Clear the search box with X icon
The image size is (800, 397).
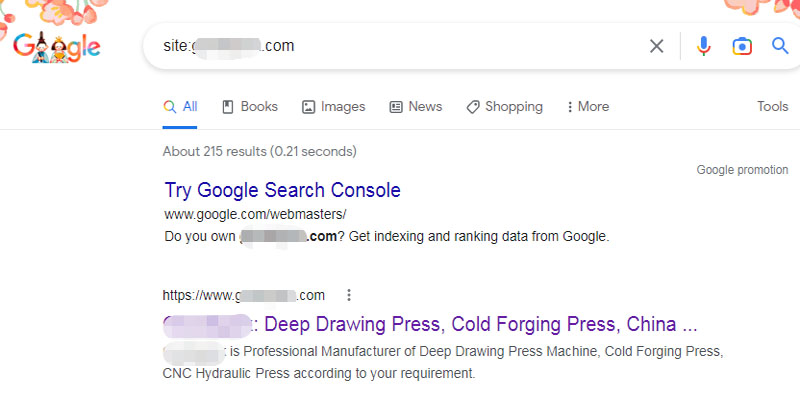[656, 46]
